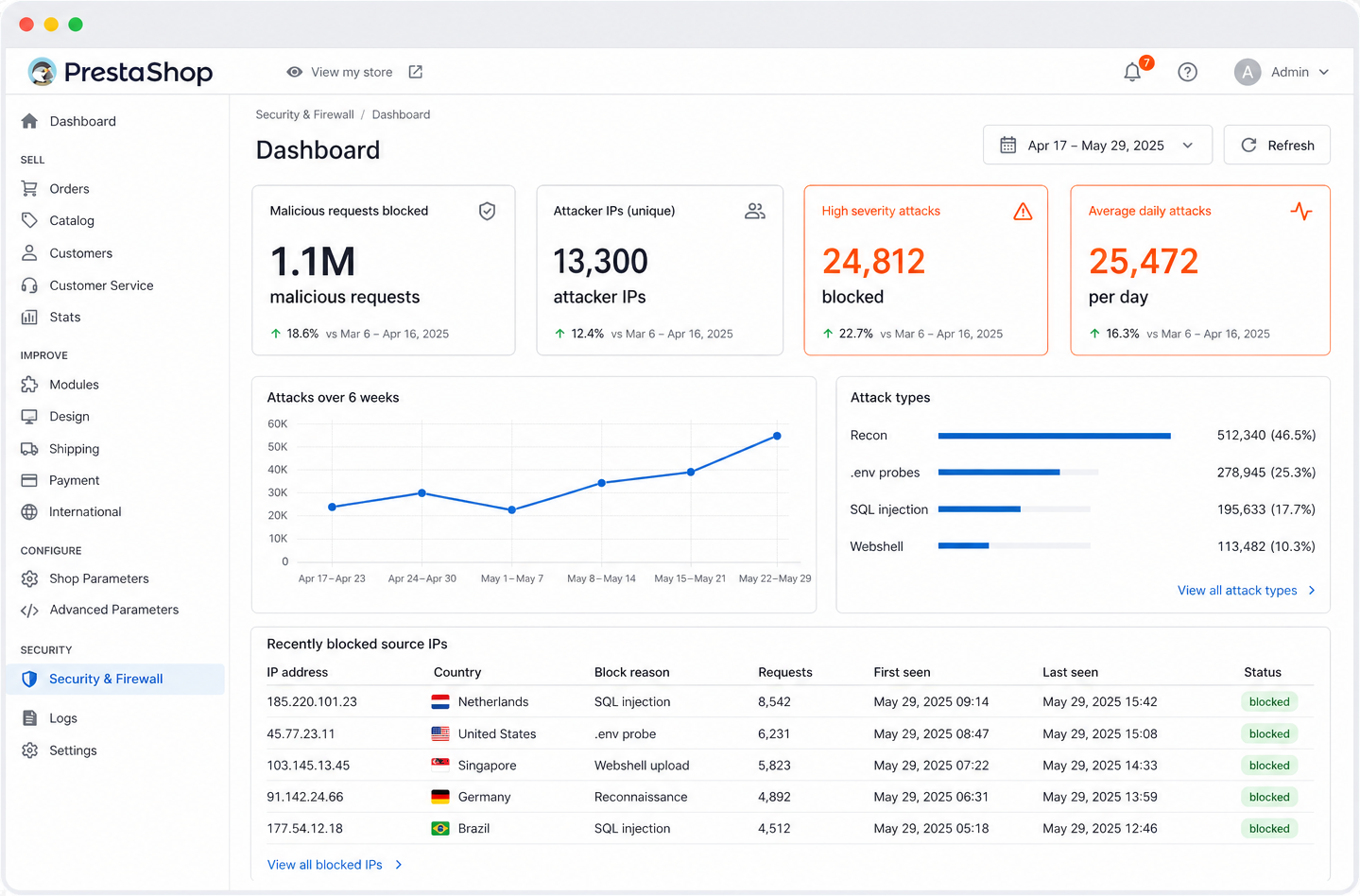Click IP address 103.145.13.45
Viewport: 1360px width, 896px height.
tap(308, 765)
